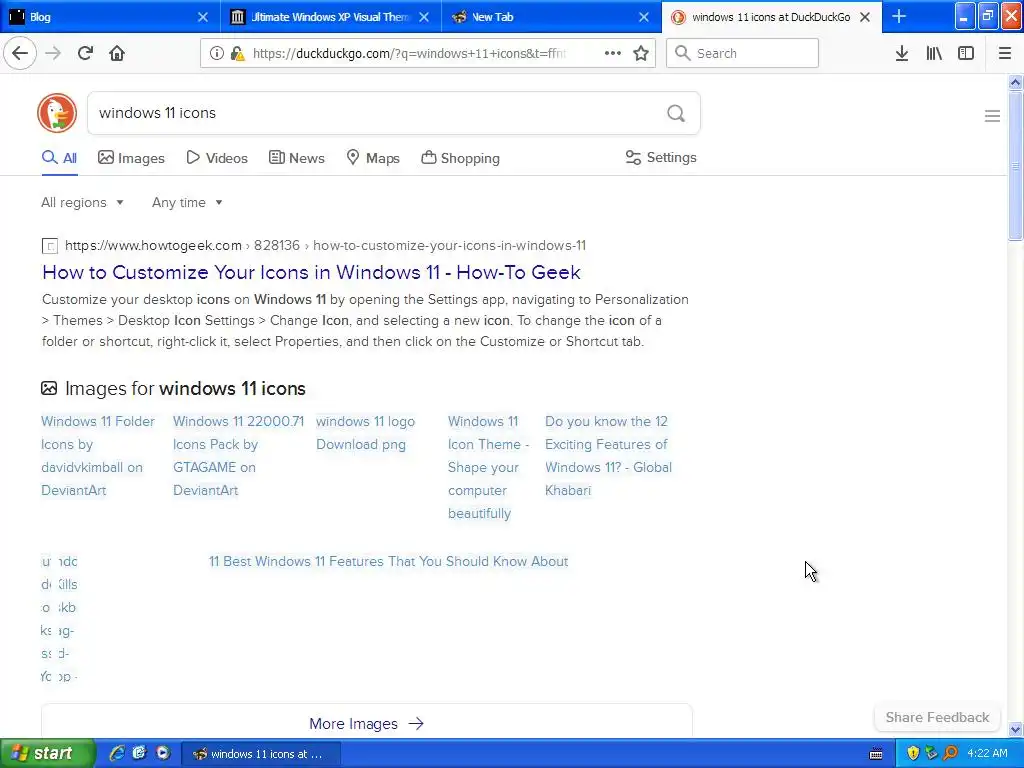Switch to News results
The height and width of the screenshot is (768, 1024).
click(296, 158)
